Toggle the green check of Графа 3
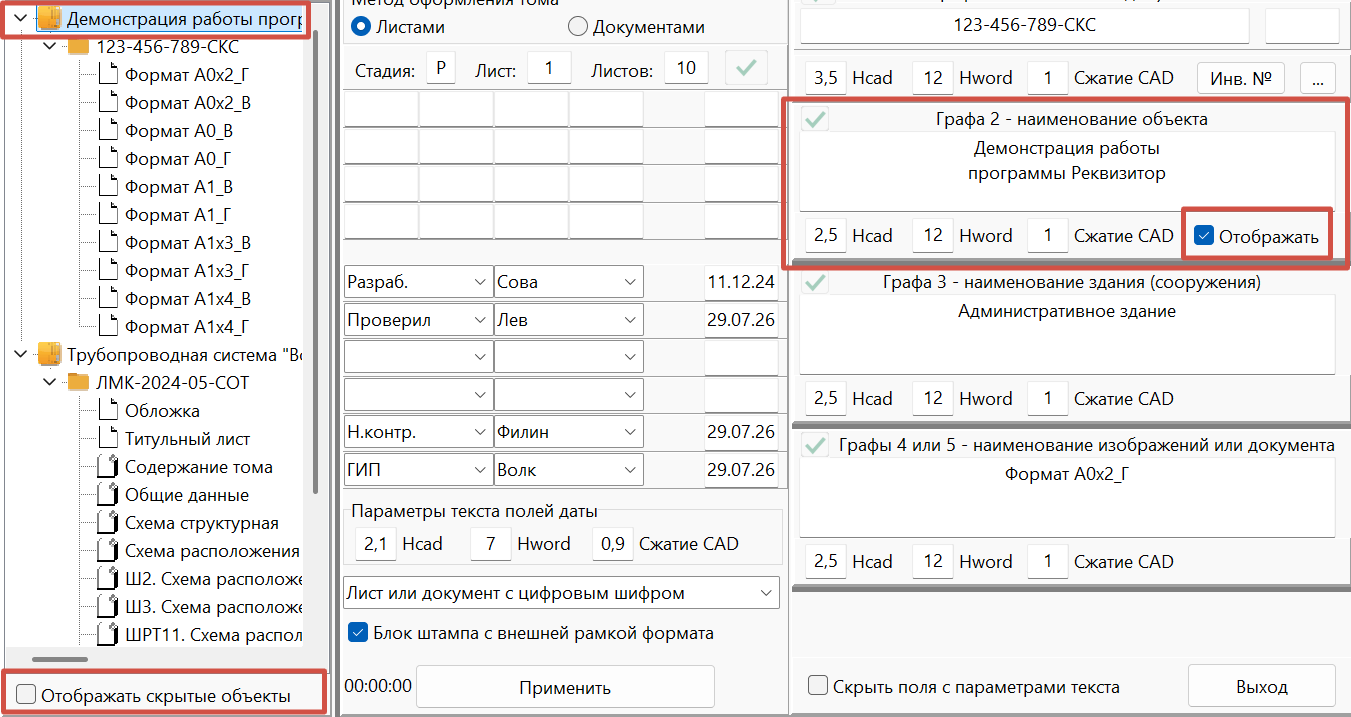The width and height of the screenshot is (1351, 717). pos(817,283)
